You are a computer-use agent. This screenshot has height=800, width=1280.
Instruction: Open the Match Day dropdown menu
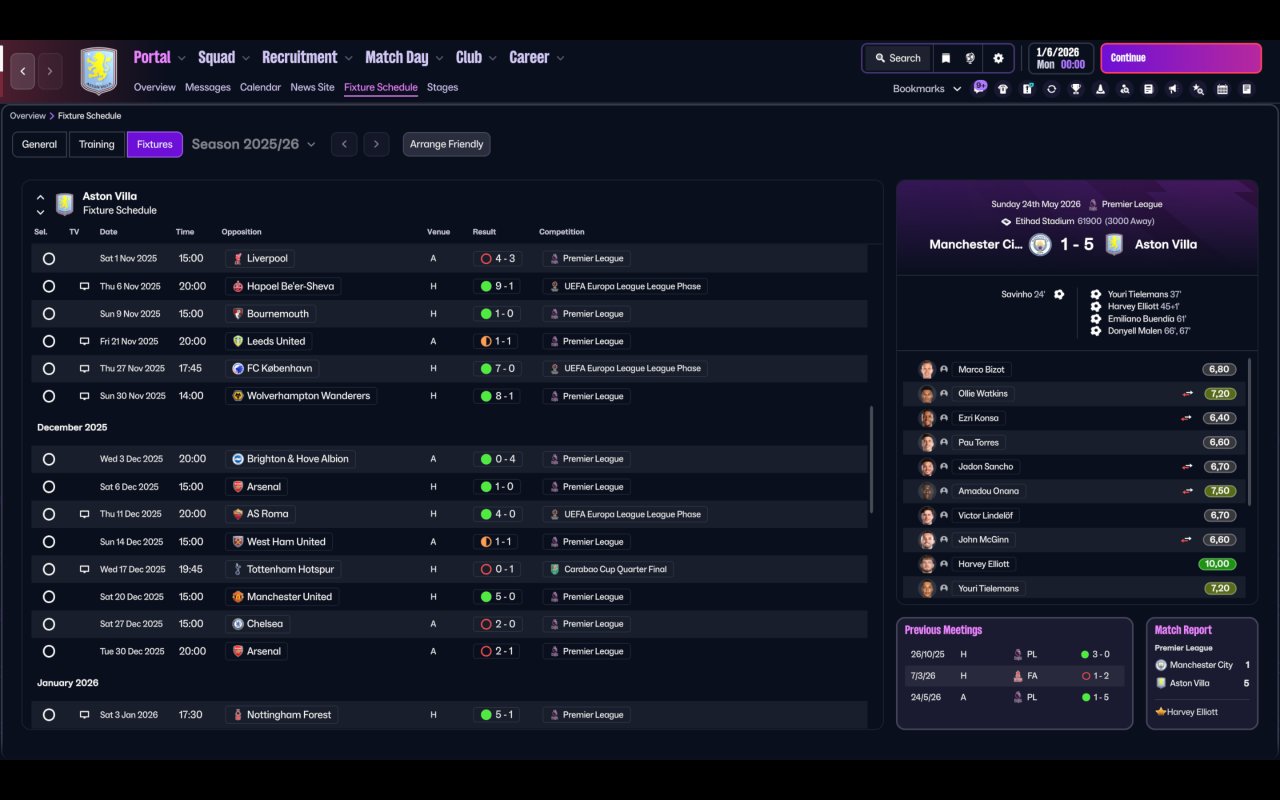(404, 57)
